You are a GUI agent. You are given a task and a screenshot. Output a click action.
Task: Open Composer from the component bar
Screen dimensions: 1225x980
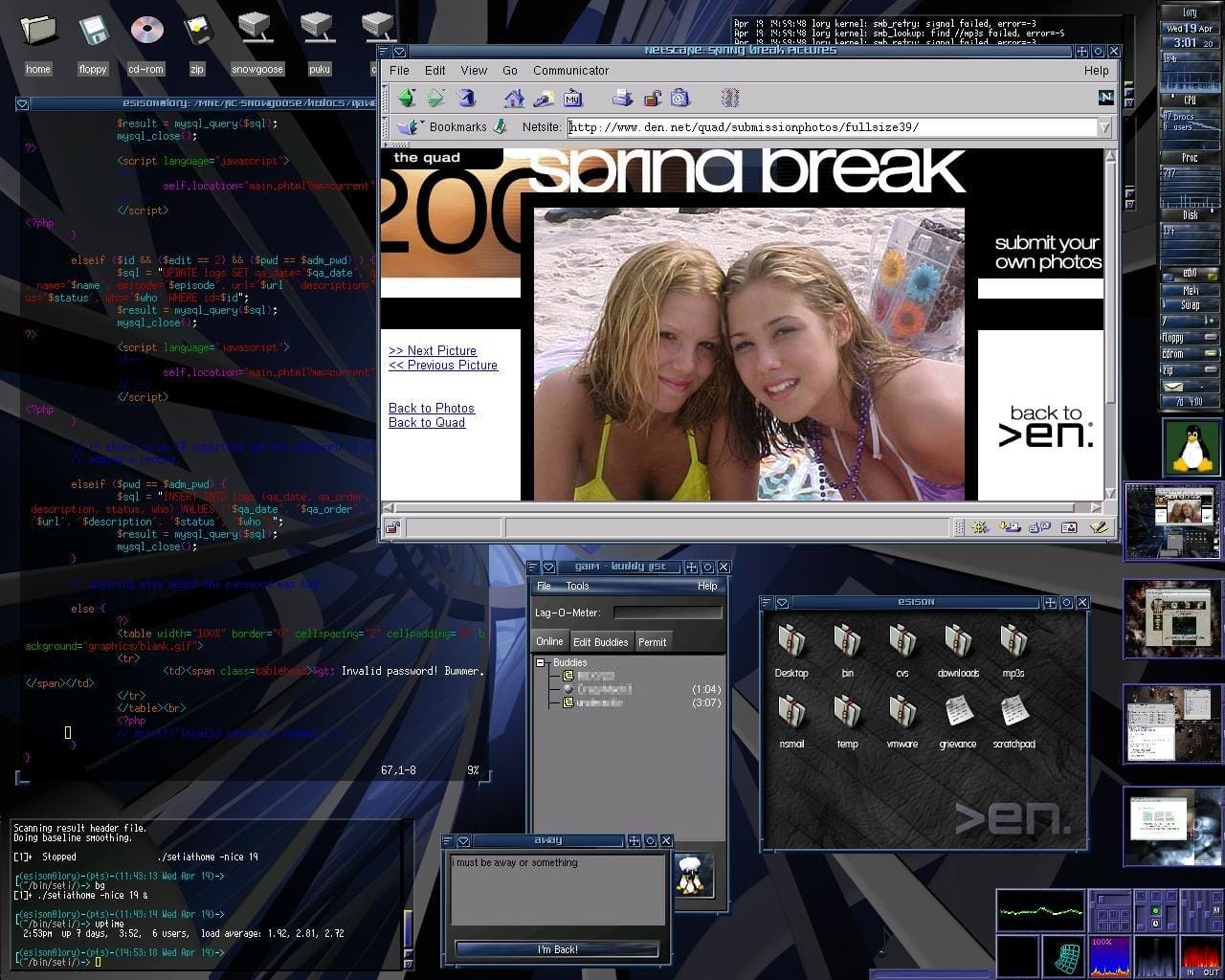pos(1099,527)
